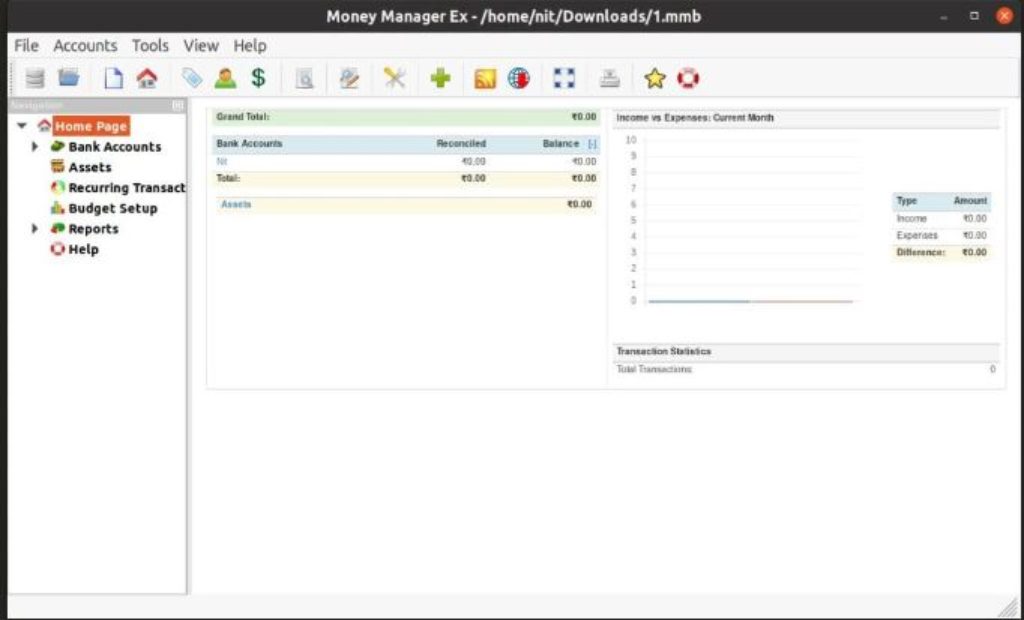
Task: Minimize the Money Manager Ex window
Action: (945, 16)
